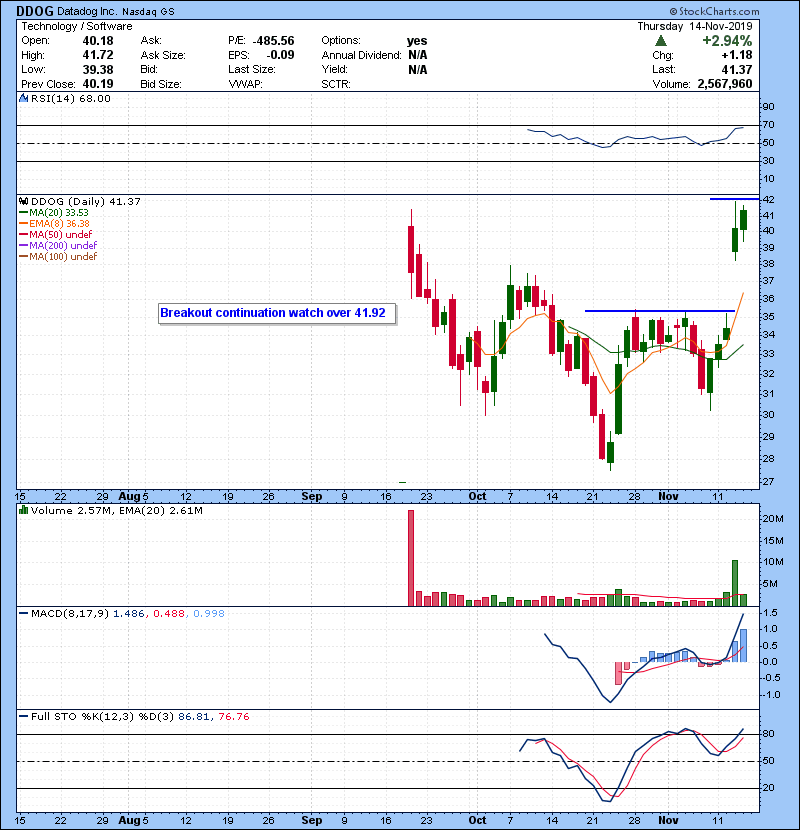The height and width of the screenshot is (830, 800).
Task: Click the Thursday 14-Nov-2019 date
Action: (695, 26)
